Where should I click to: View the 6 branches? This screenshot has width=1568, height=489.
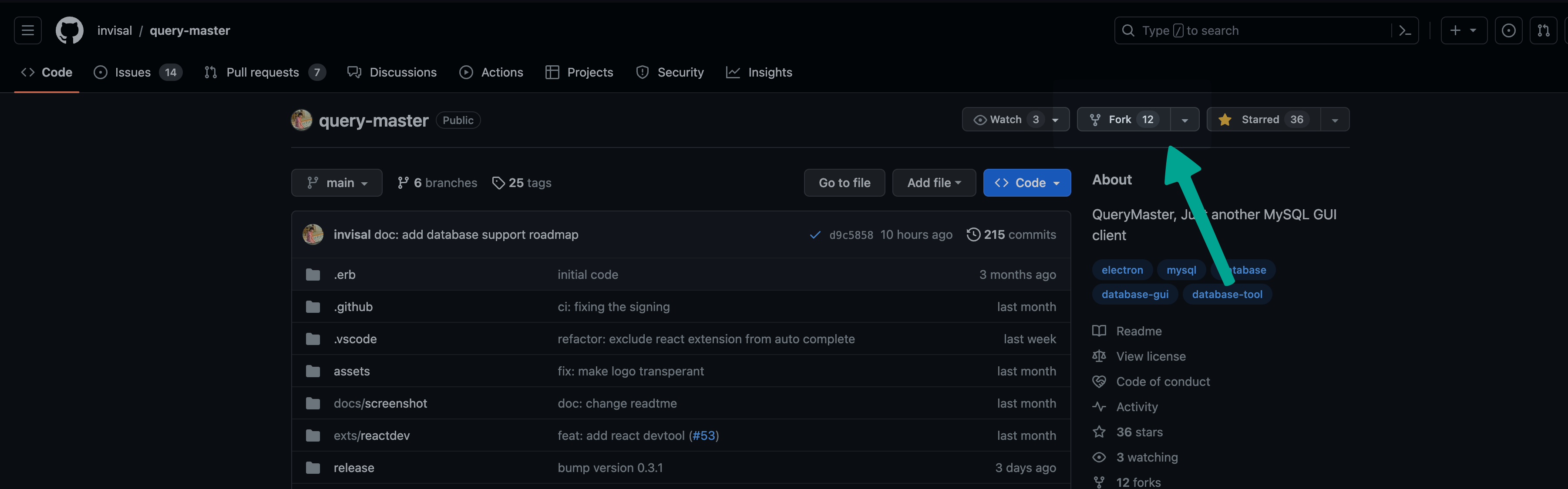[x=437, y=182]
